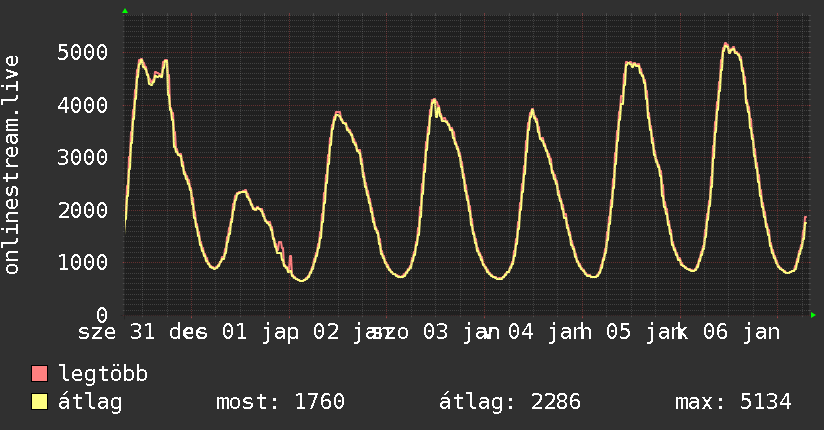824x430 pixels.
Task: Click the '06' date label on x-axis
Action: pyautogui.click(x=716, y=332)
